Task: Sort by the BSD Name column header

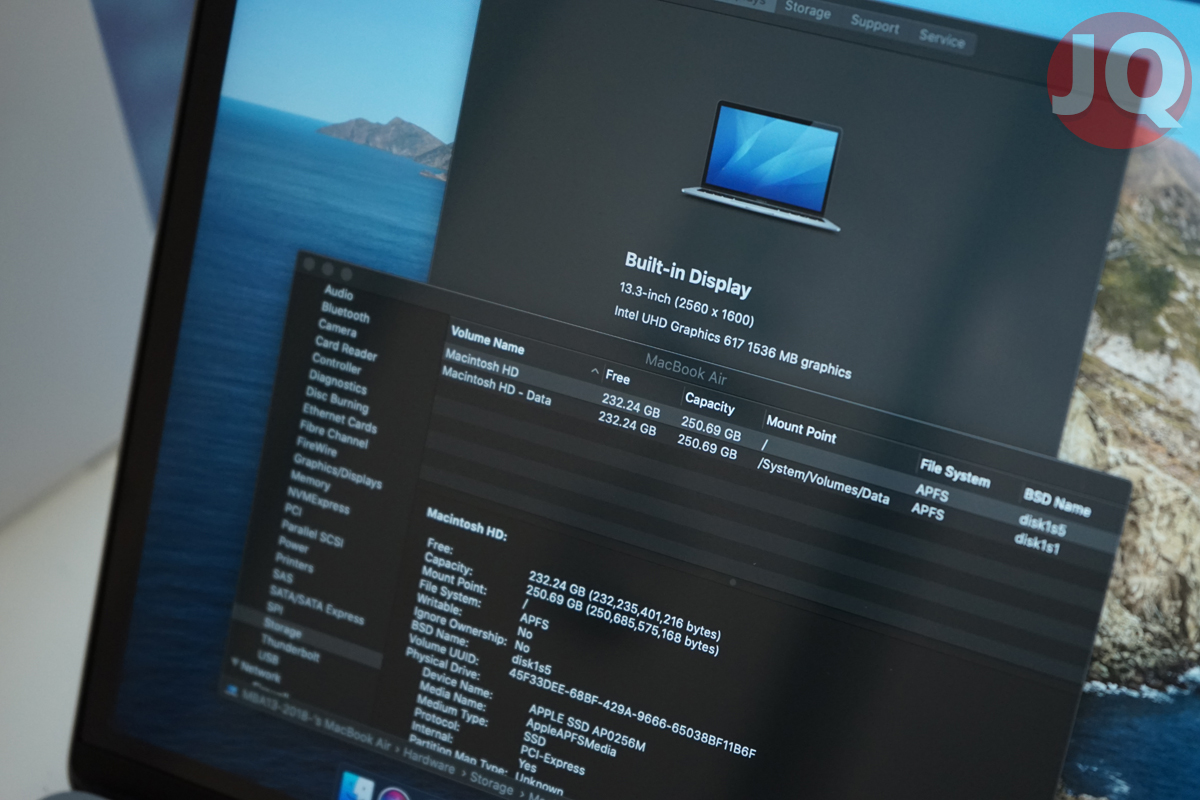Action: pos(1057,502)
